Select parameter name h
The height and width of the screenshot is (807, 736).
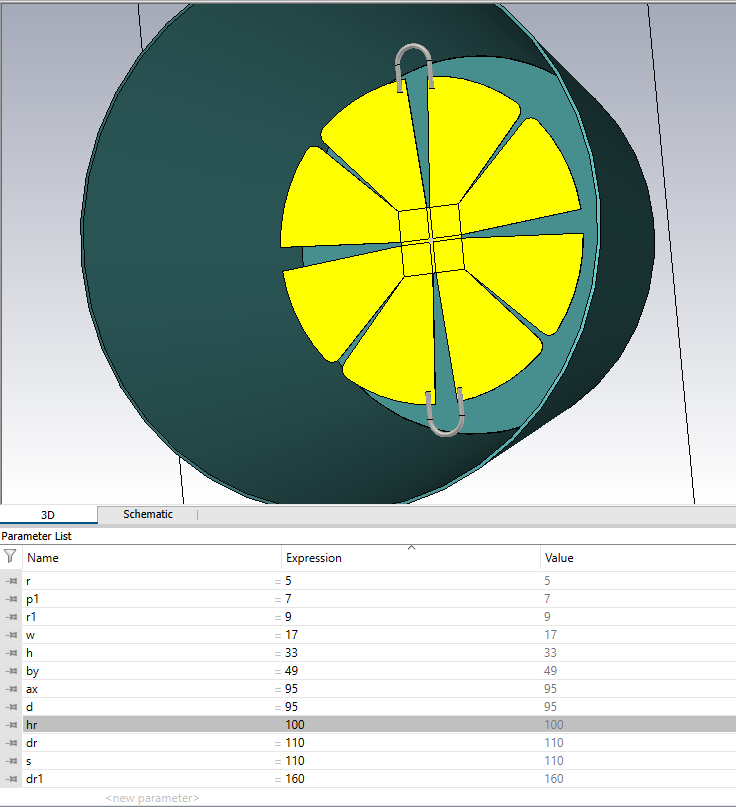(29, 653)
